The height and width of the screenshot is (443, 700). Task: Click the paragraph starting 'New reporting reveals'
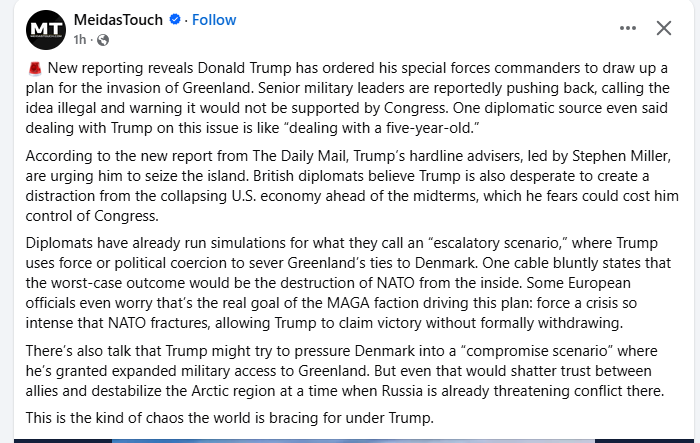[350, 97]
